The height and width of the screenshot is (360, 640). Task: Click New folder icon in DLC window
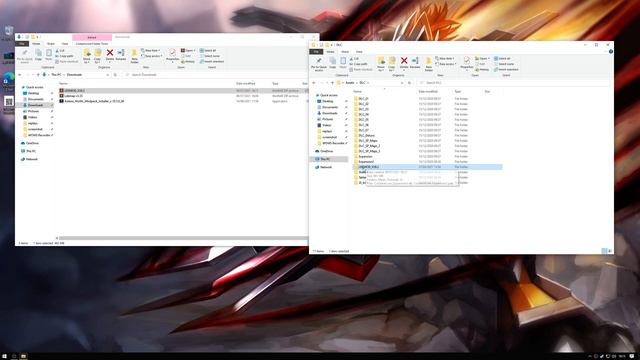(429, 64)
